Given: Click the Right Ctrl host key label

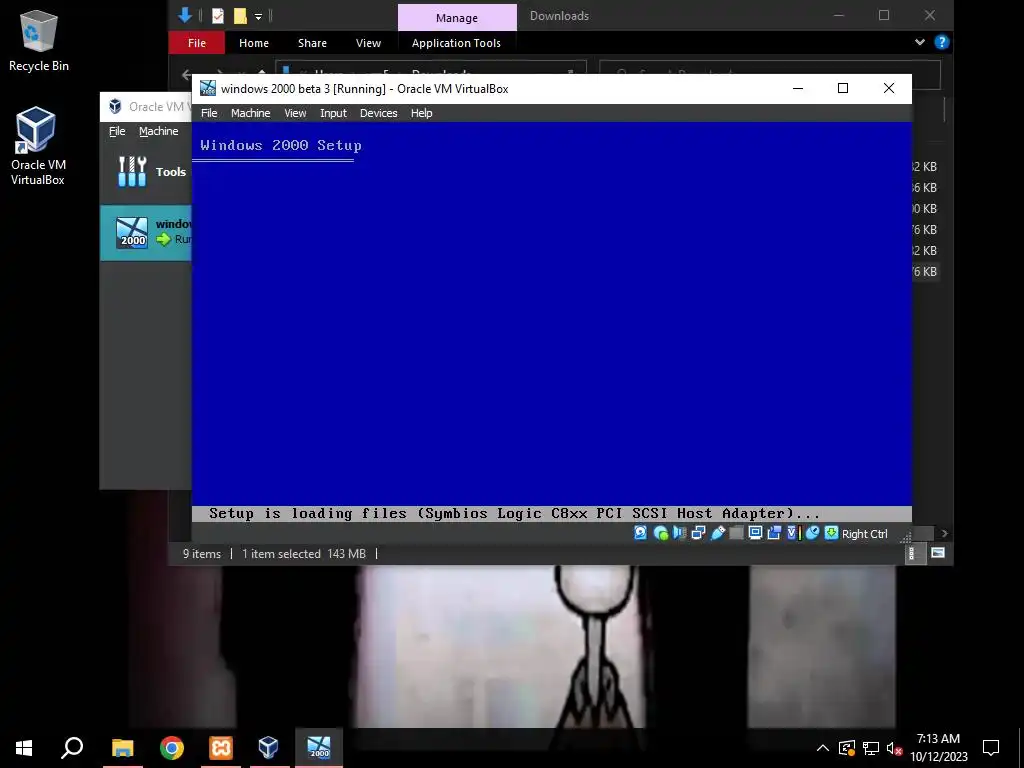Looking at the screenshot, I should (864, 534).
